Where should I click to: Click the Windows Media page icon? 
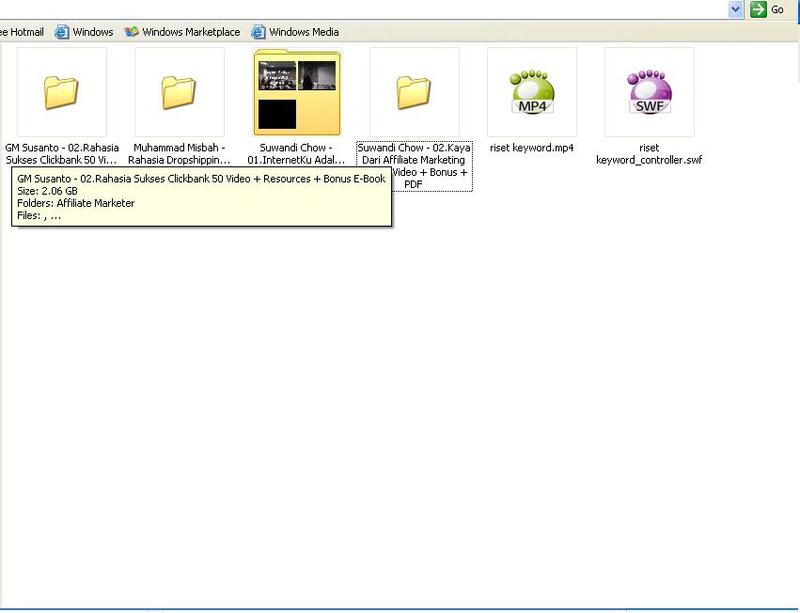point(258,32)
